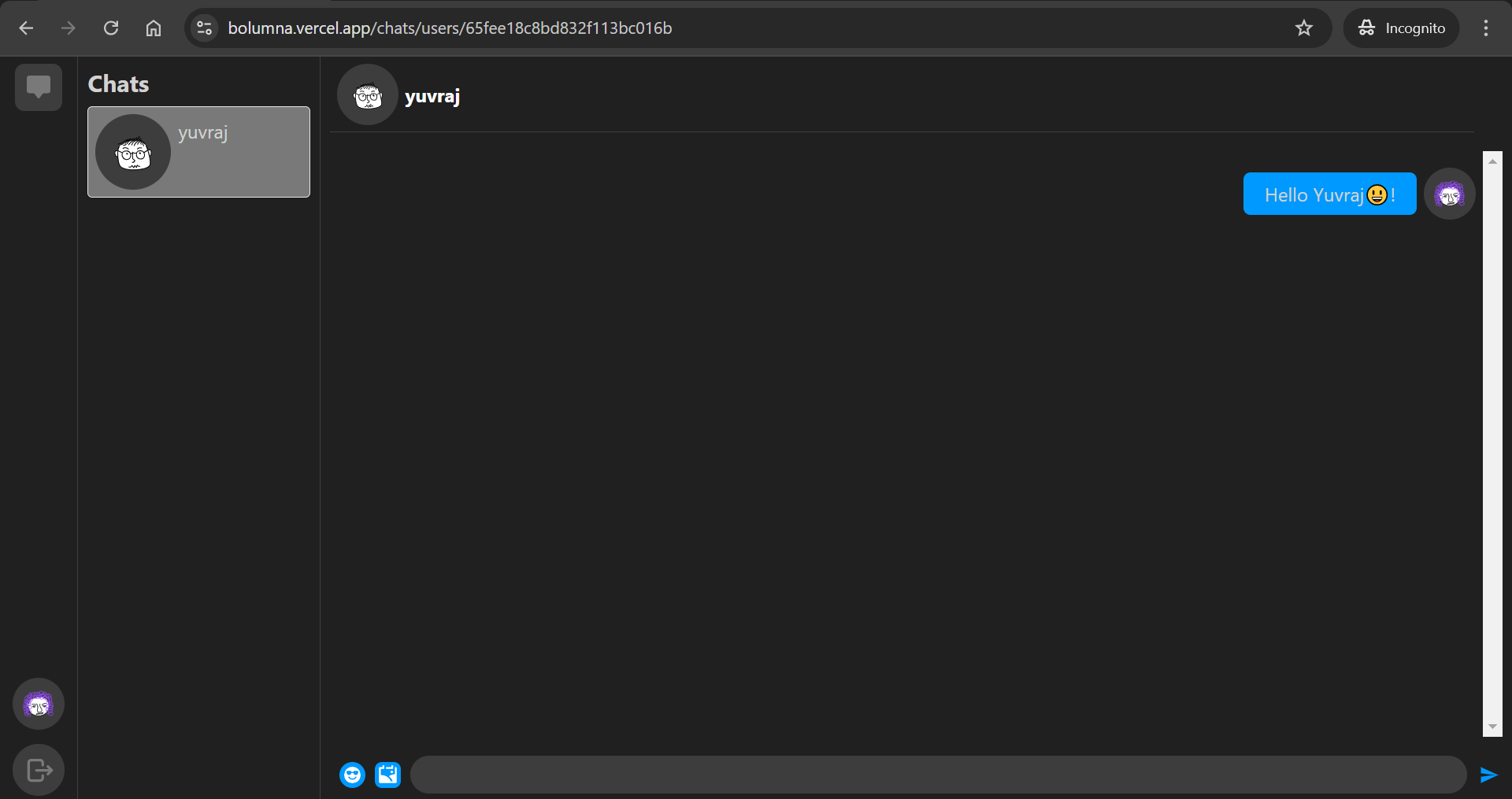Image resolution: width=1512 pixels, height=799 pixels.
Task: Open the chats icon in the sidebar
Action: [38, 87]
